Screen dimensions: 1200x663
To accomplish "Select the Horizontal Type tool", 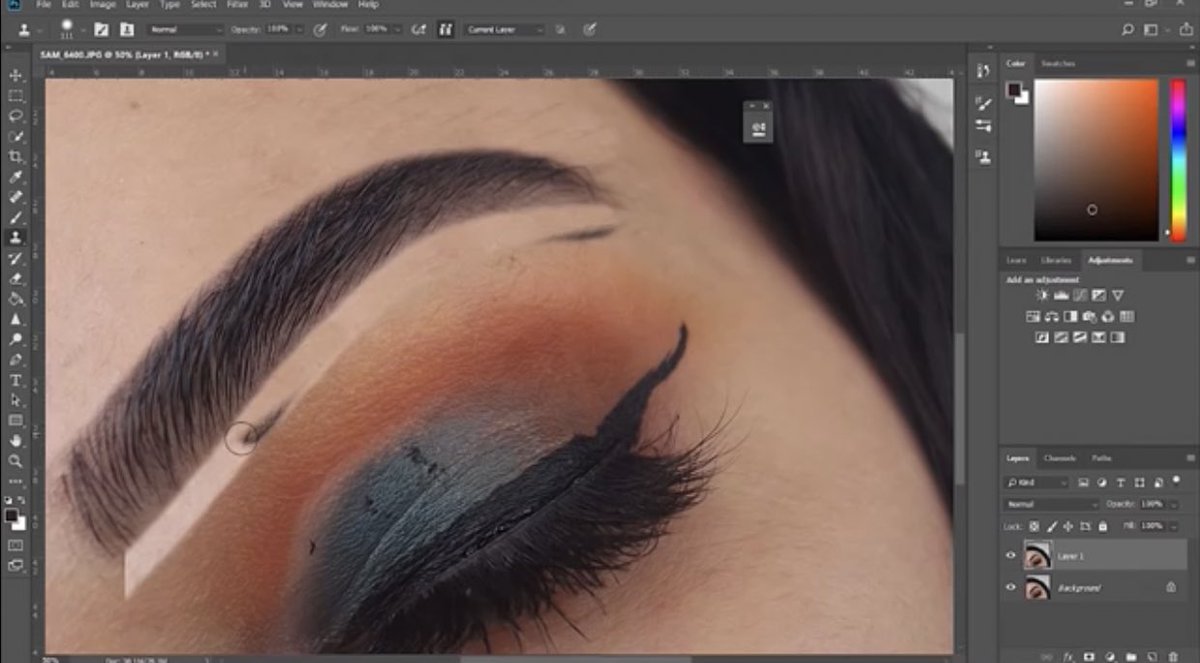I will [16, 381].
